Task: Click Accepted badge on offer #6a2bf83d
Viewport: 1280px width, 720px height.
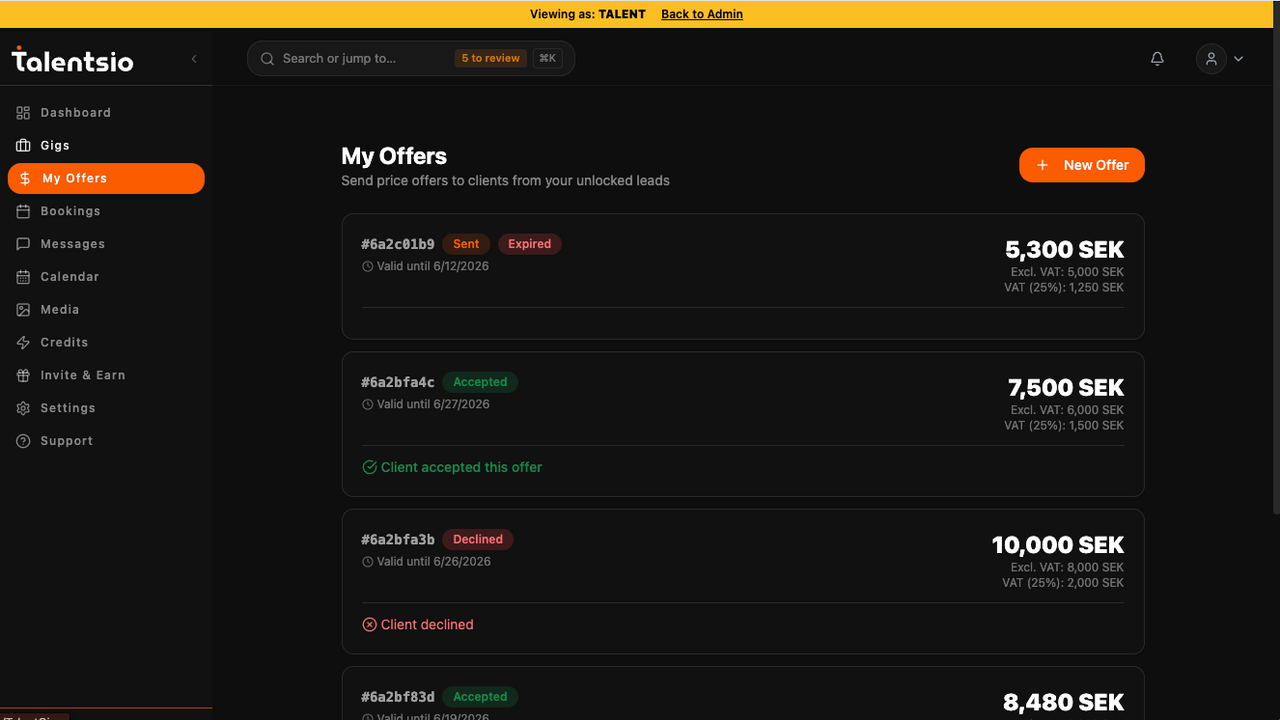Action: click(480, 697)
